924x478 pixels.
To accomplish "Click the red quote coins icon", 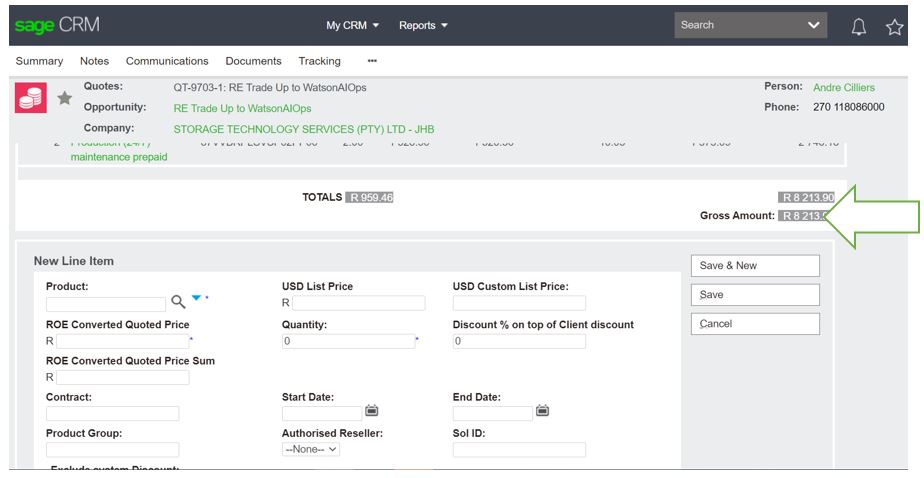I will 31,98.
